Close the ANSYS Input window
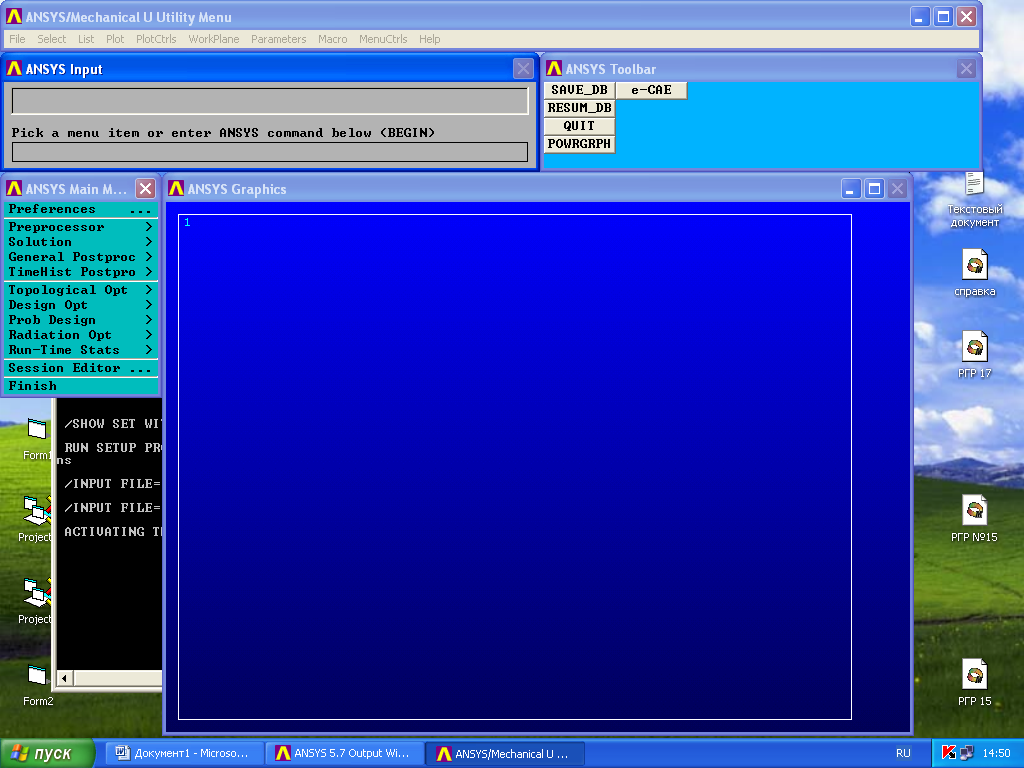This screenshot has height=768, width=1024. click(x=523, y=69)
